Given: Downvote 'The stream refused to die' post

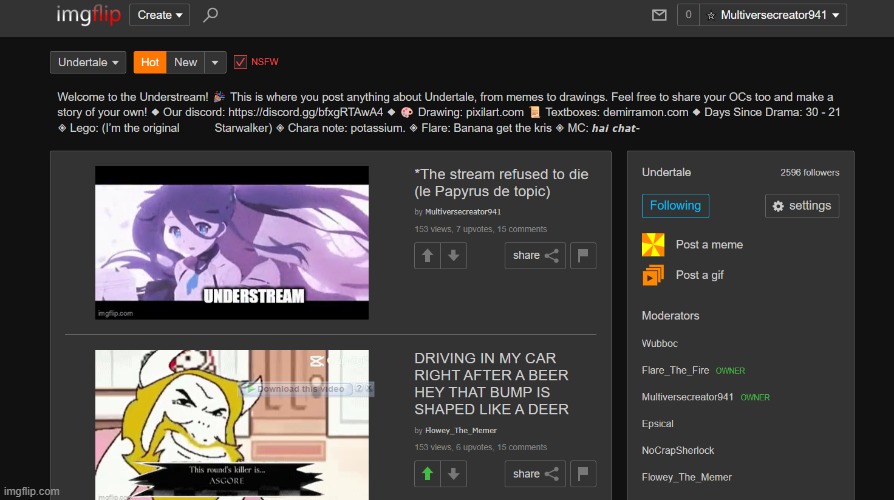Looking at the screenshot, I should pos(453,255).
